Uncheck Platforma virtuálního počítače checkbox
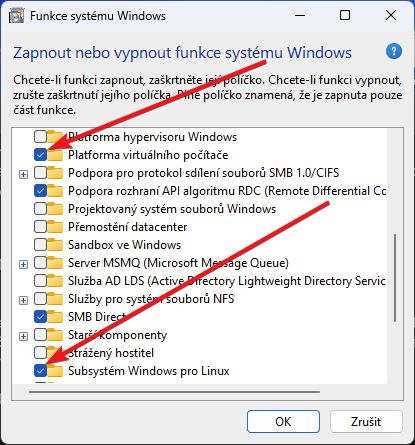 coord(40,155)
